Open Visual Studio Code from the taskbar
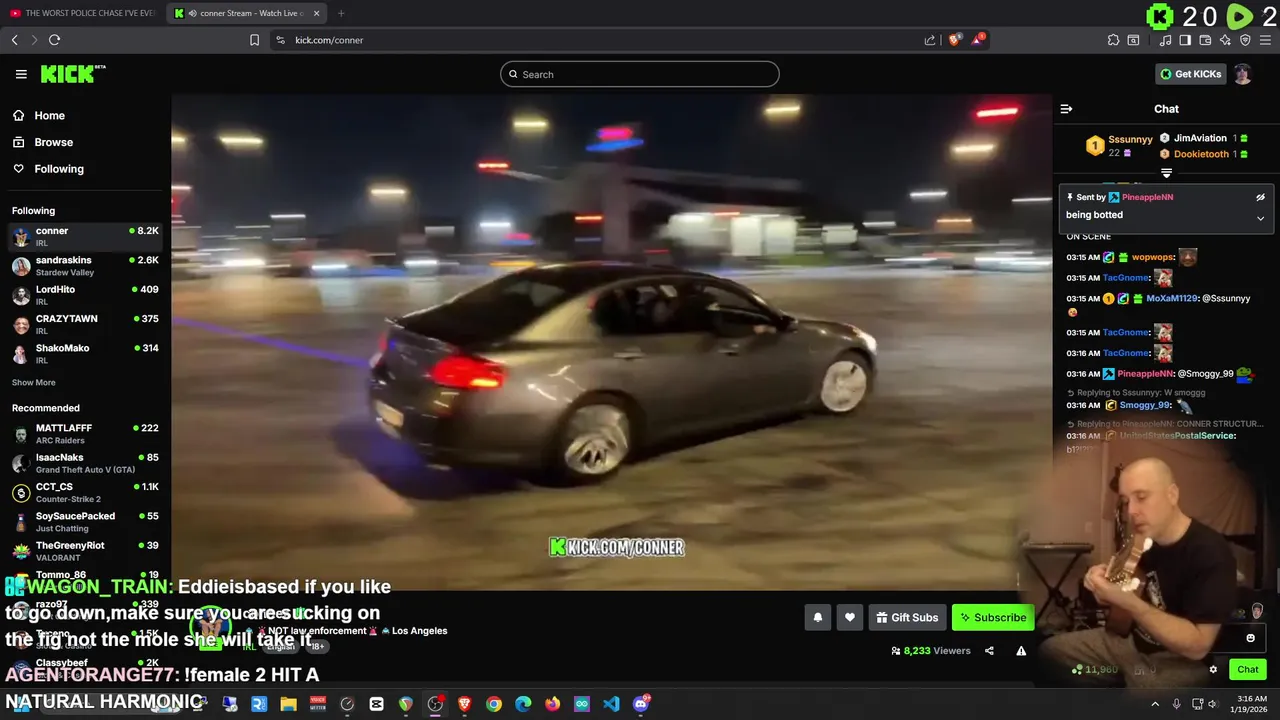Screen dimensions: 1280x720 click(x=611, y=704)
